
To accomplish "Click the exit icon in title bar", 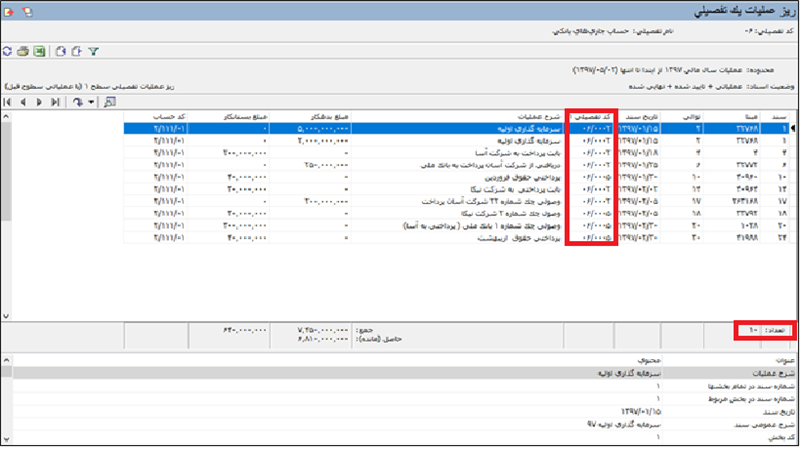I will [x=9, y=11].
